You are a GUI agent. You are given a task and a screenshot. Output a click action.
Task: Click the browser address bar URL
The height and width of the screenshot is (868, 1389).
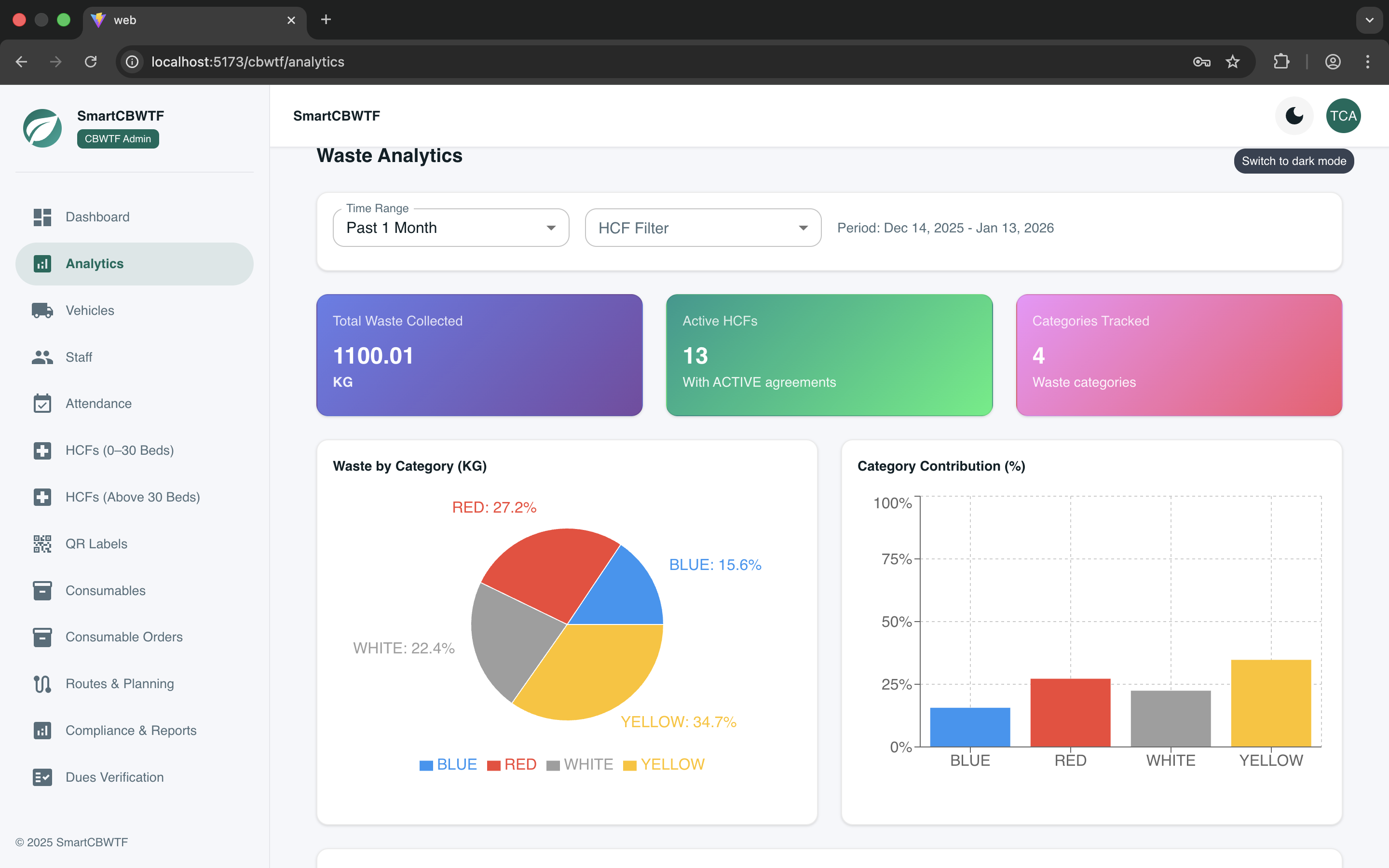point(247,62)
